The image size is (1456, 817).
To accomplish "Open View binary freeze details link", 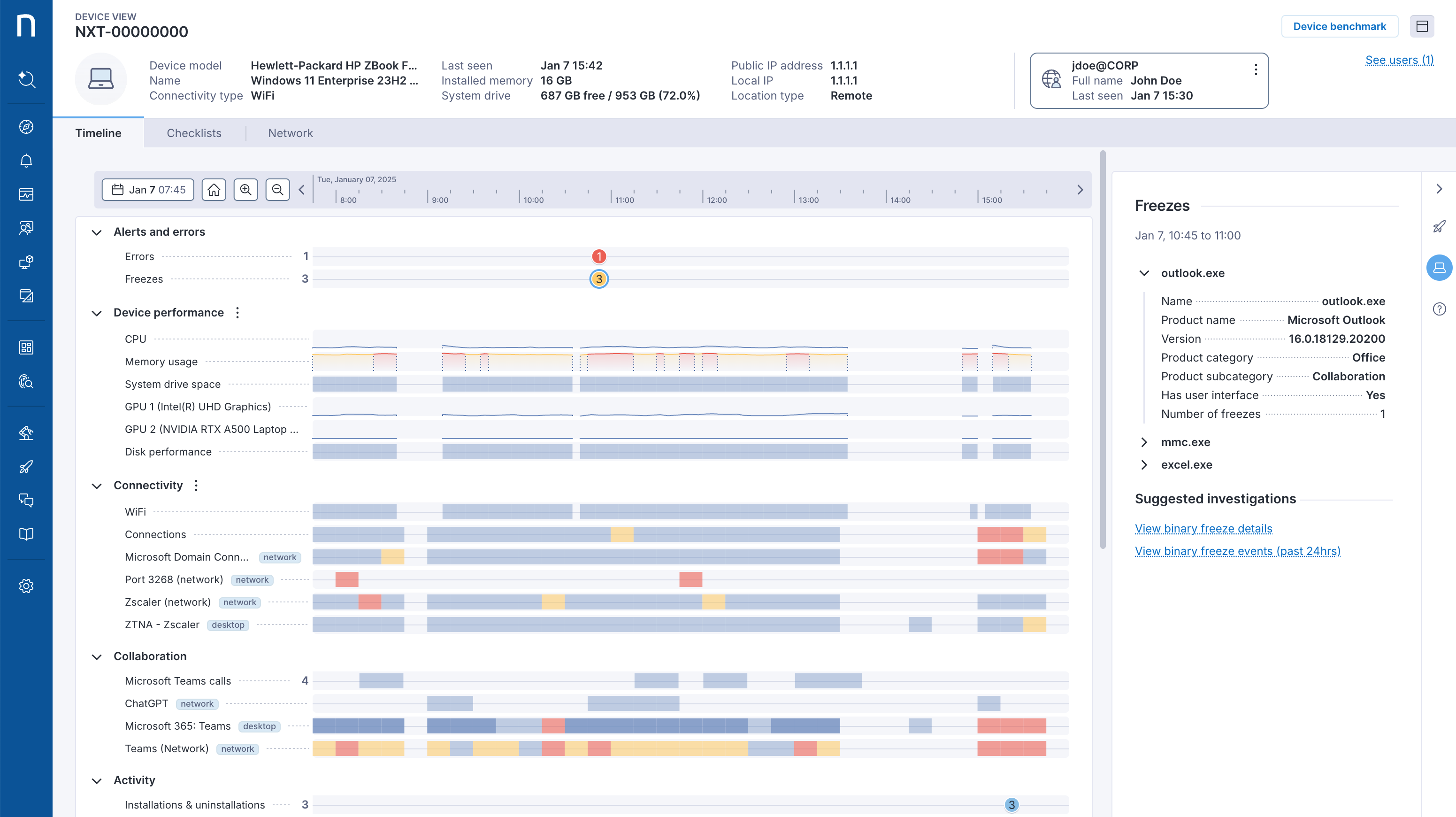I will 1203,529.
